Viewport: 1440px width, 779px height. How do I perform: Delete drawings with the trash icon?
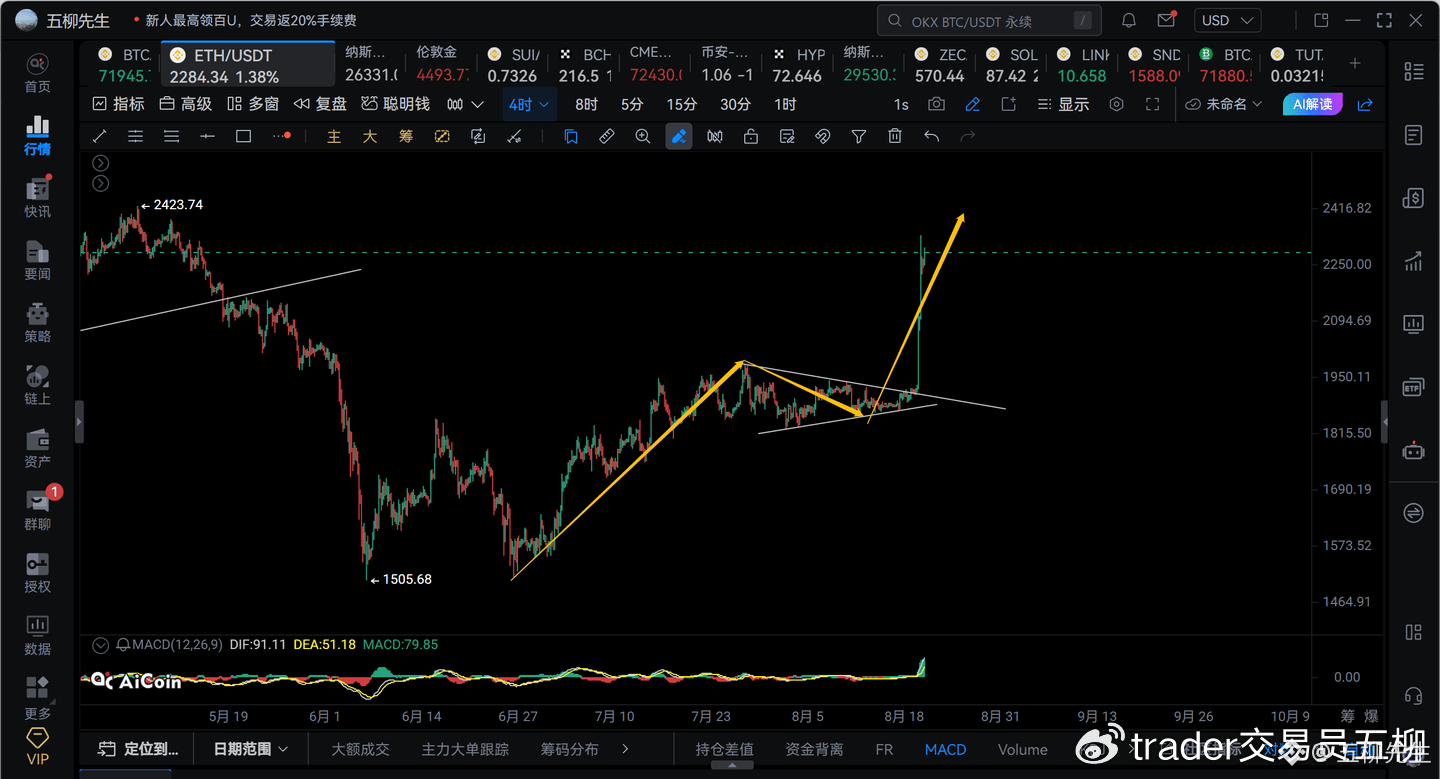point(895,136)
